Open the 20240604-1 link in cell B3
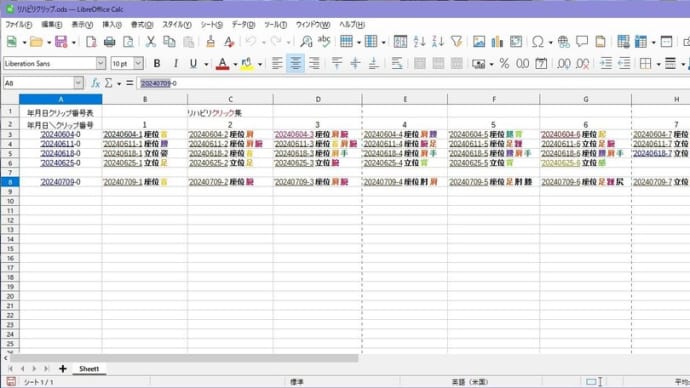Screen dimensions: 690x388 click(123, 134)
